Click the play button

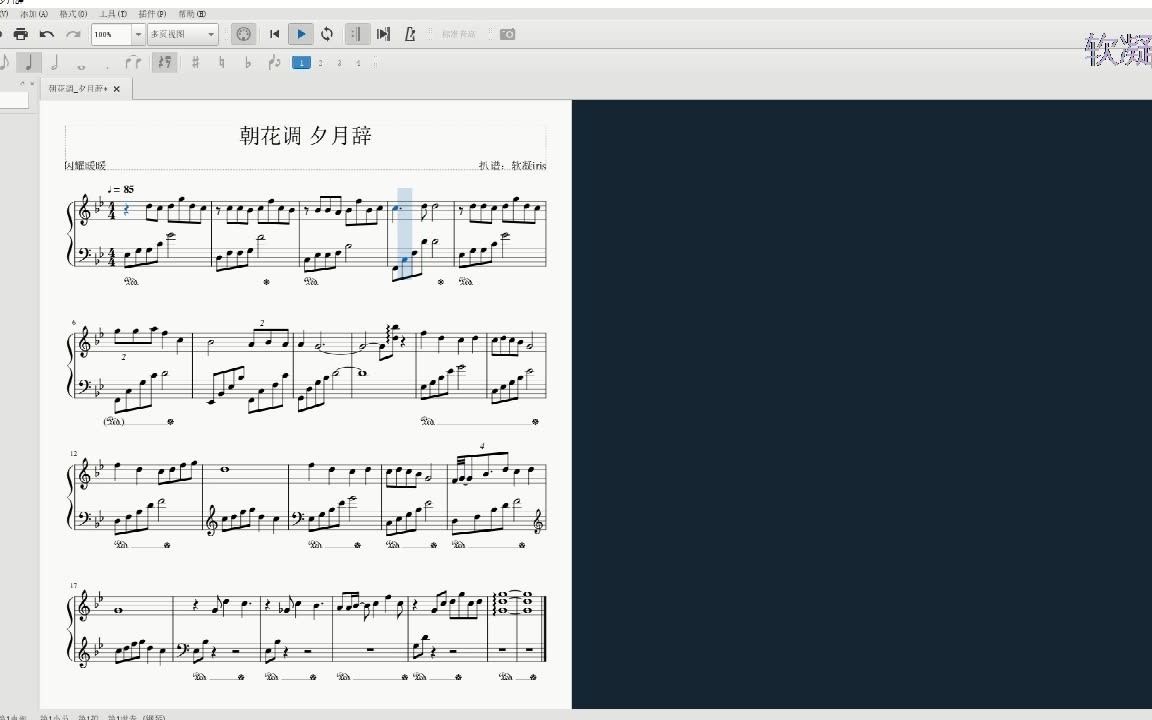(301, 34)
